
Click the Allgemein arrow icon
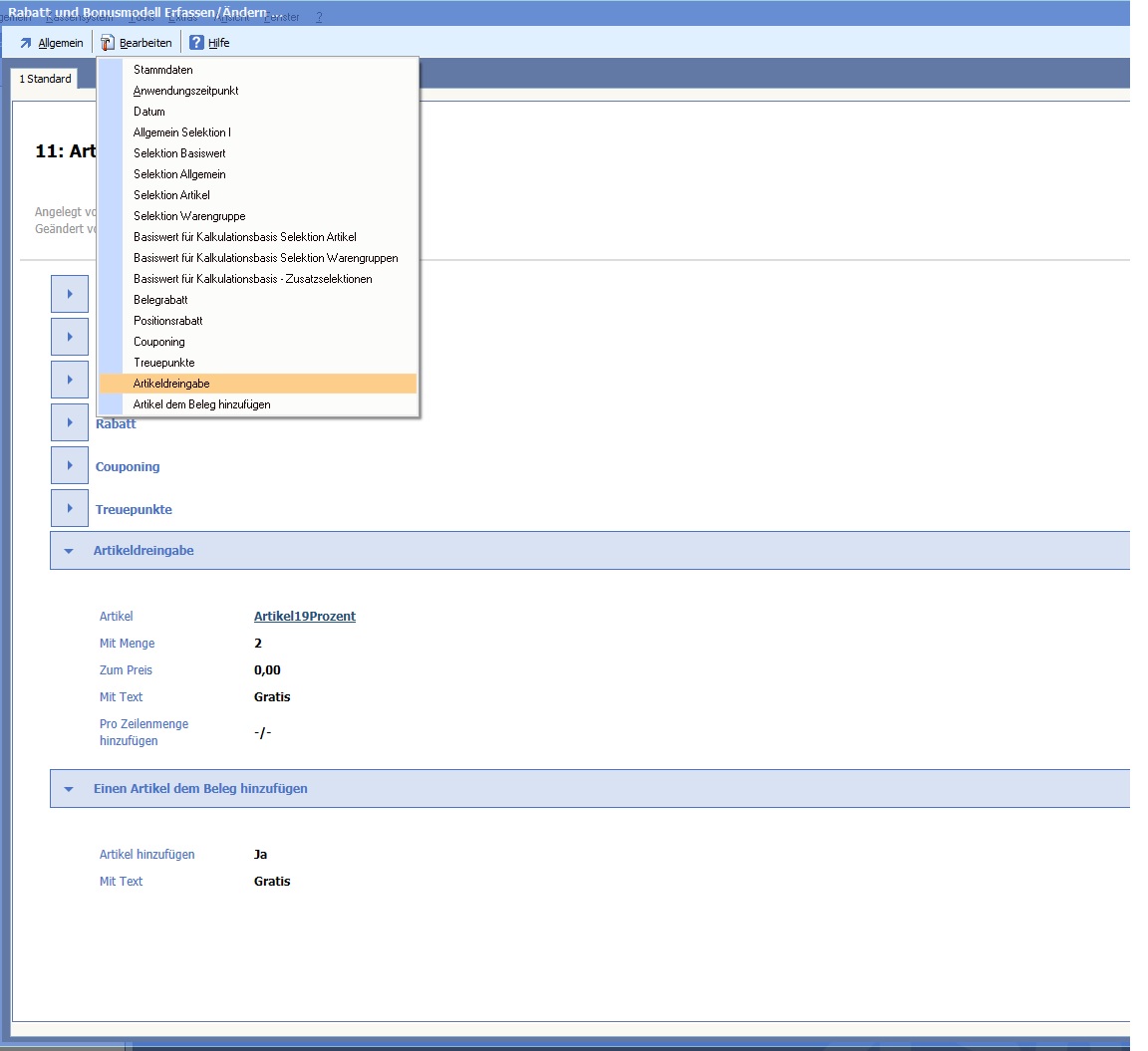pyautogui.click(x=26, y=43)
